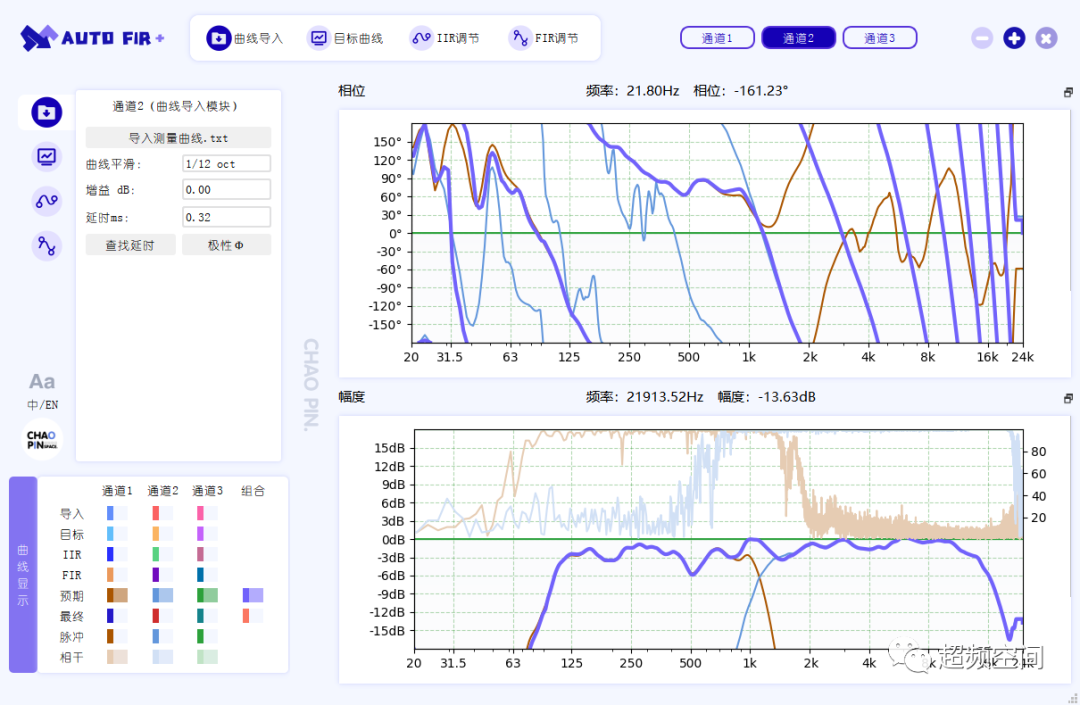Select the 通道1 channel tab
Image resolution: width=1080 pixels, height=705 pixels.
(x=717, y=38)
